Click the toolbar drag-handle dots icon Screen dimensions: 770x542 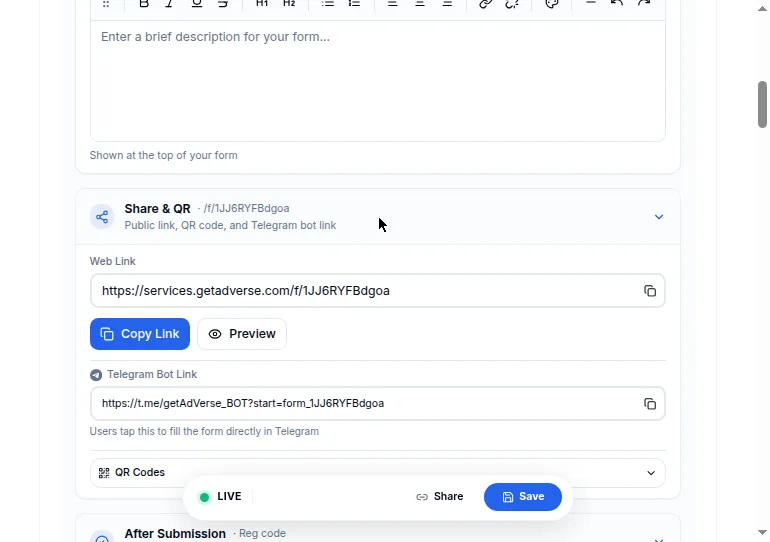[106, 4]
